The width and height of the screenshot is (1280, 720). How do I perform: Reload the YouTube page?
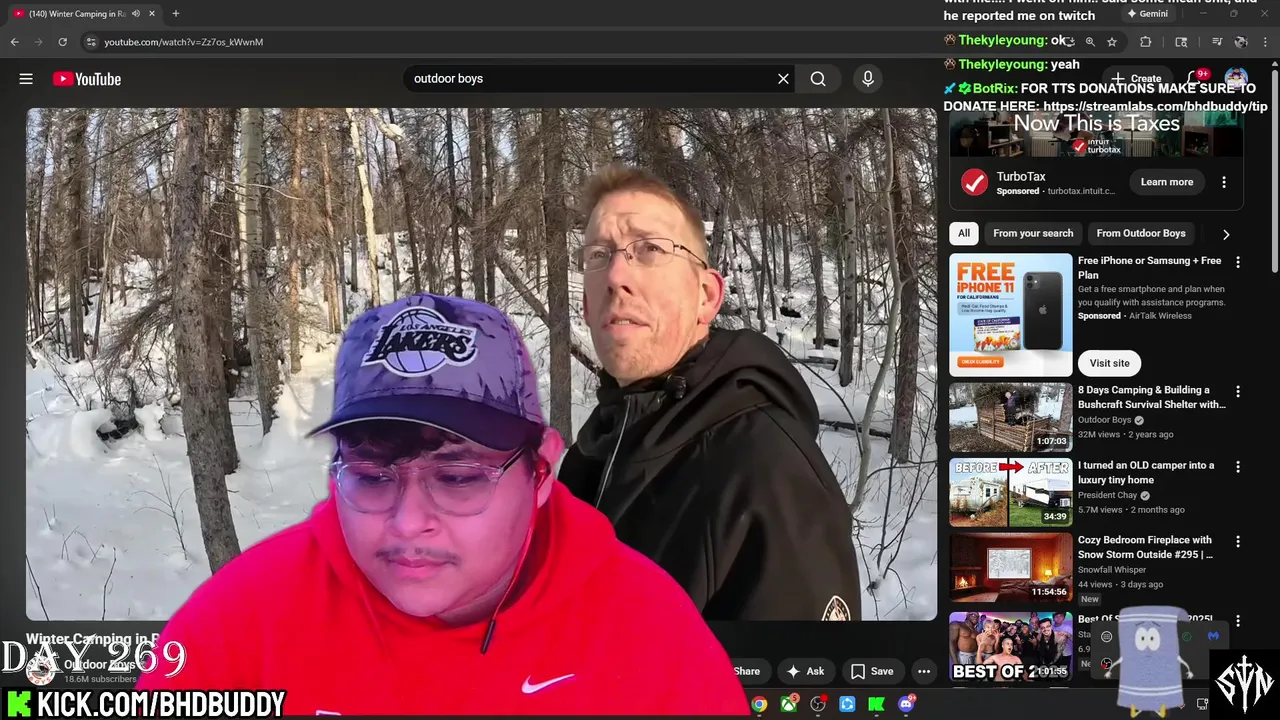[62, 42]
